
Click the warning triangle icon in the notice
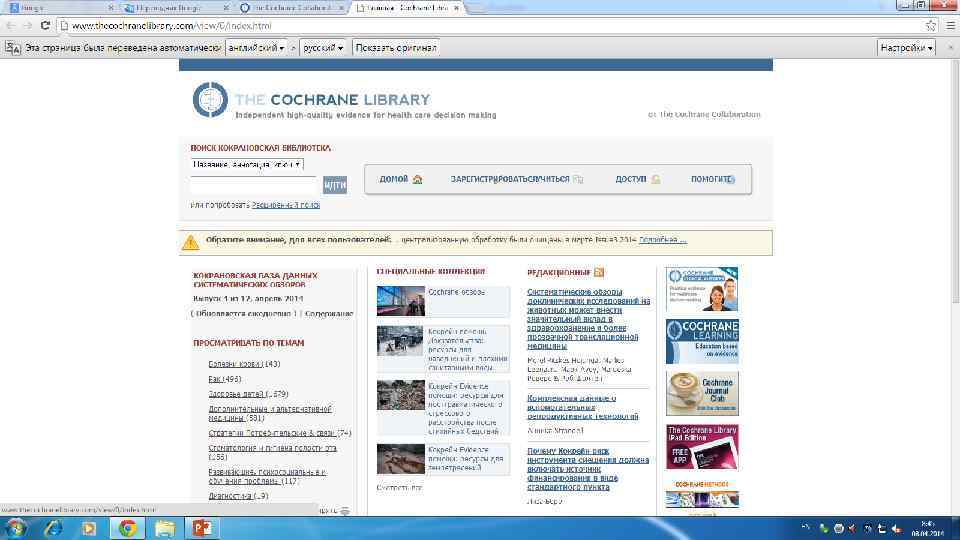point(190,242)
